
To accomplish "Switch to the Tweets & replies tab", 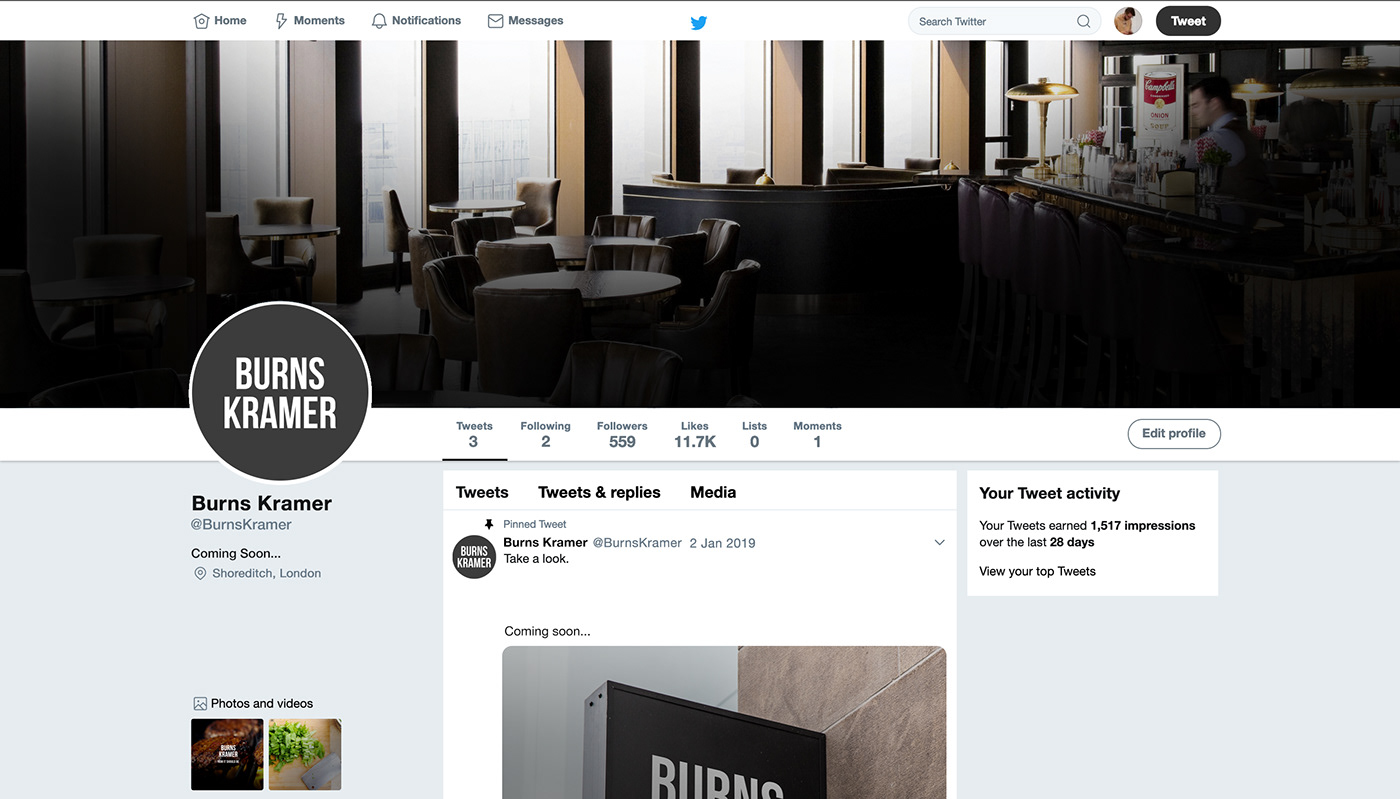I will click(599, 492).
